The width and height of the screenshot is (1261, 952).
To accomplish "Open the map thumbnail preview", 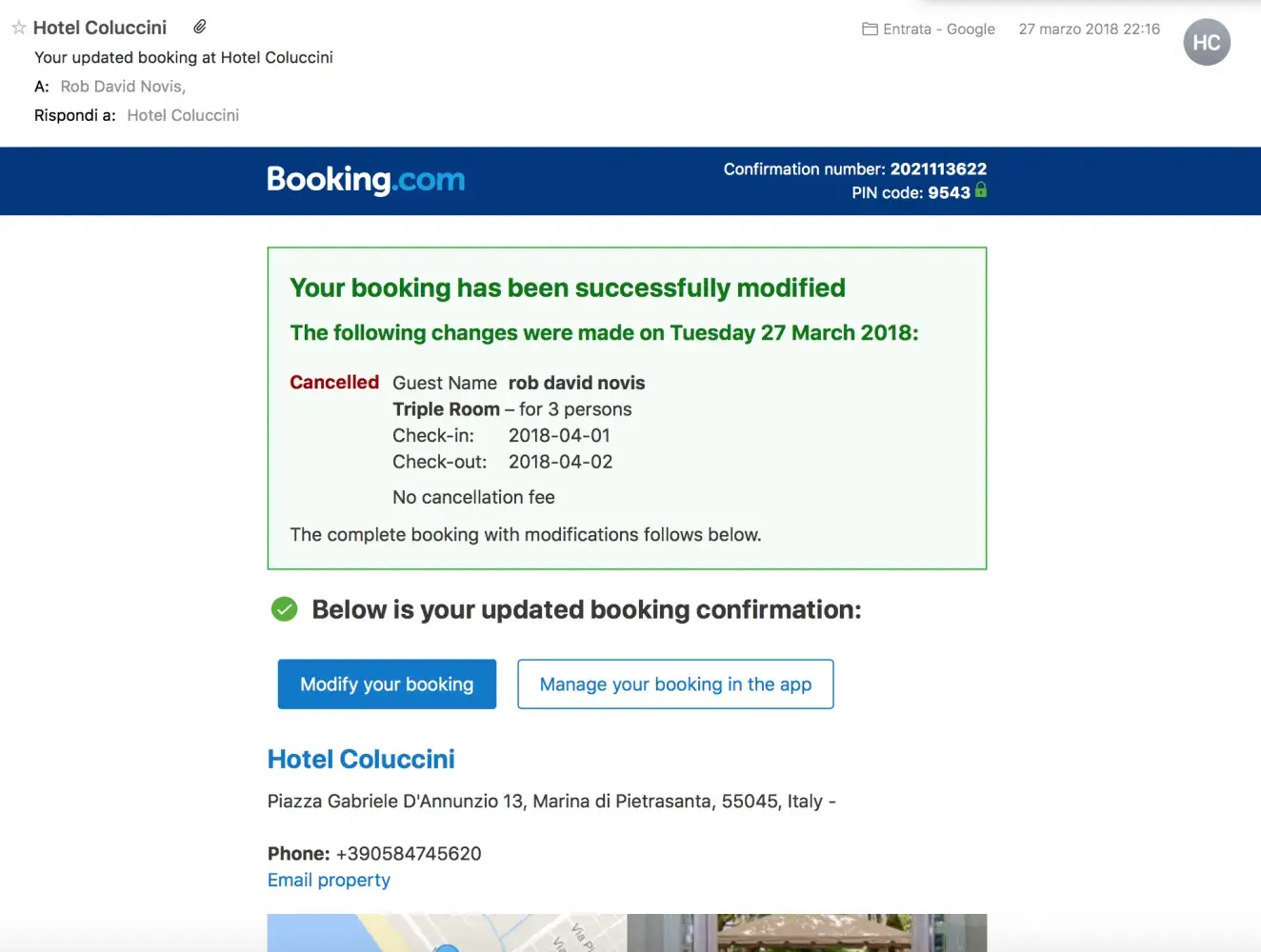I will 446,933.
